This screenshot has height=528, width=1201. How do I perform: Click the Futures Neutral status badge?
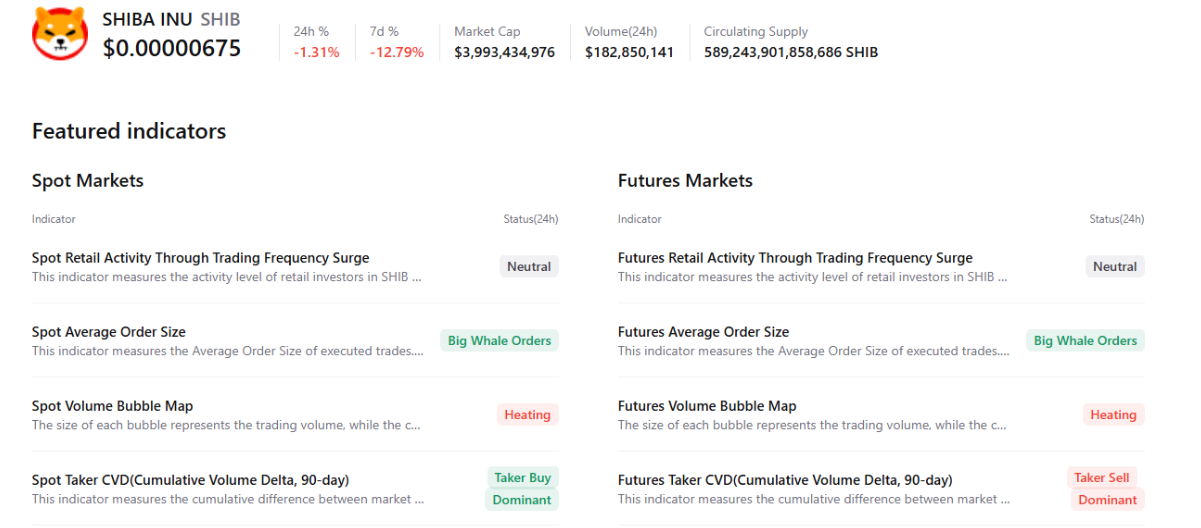tap(1115, 267)
